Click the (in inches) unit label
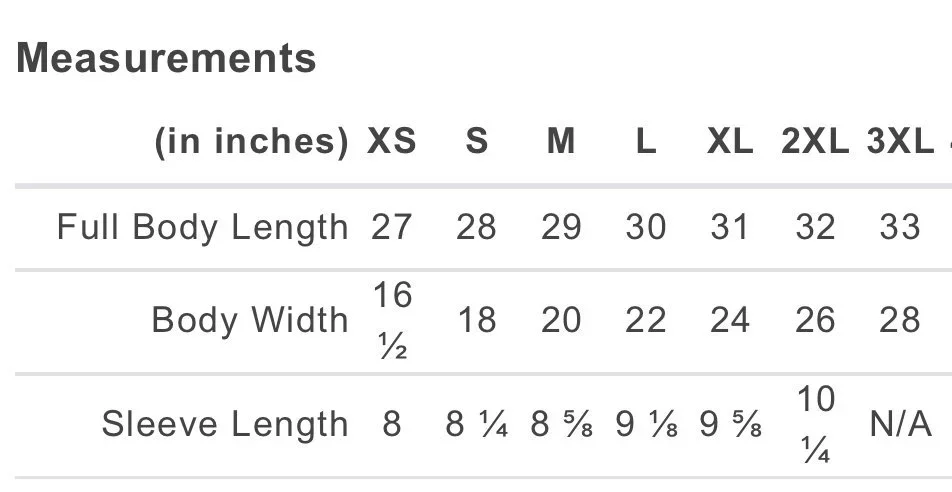The height and width of the screenshot is (492, 952). click(252, 142)
